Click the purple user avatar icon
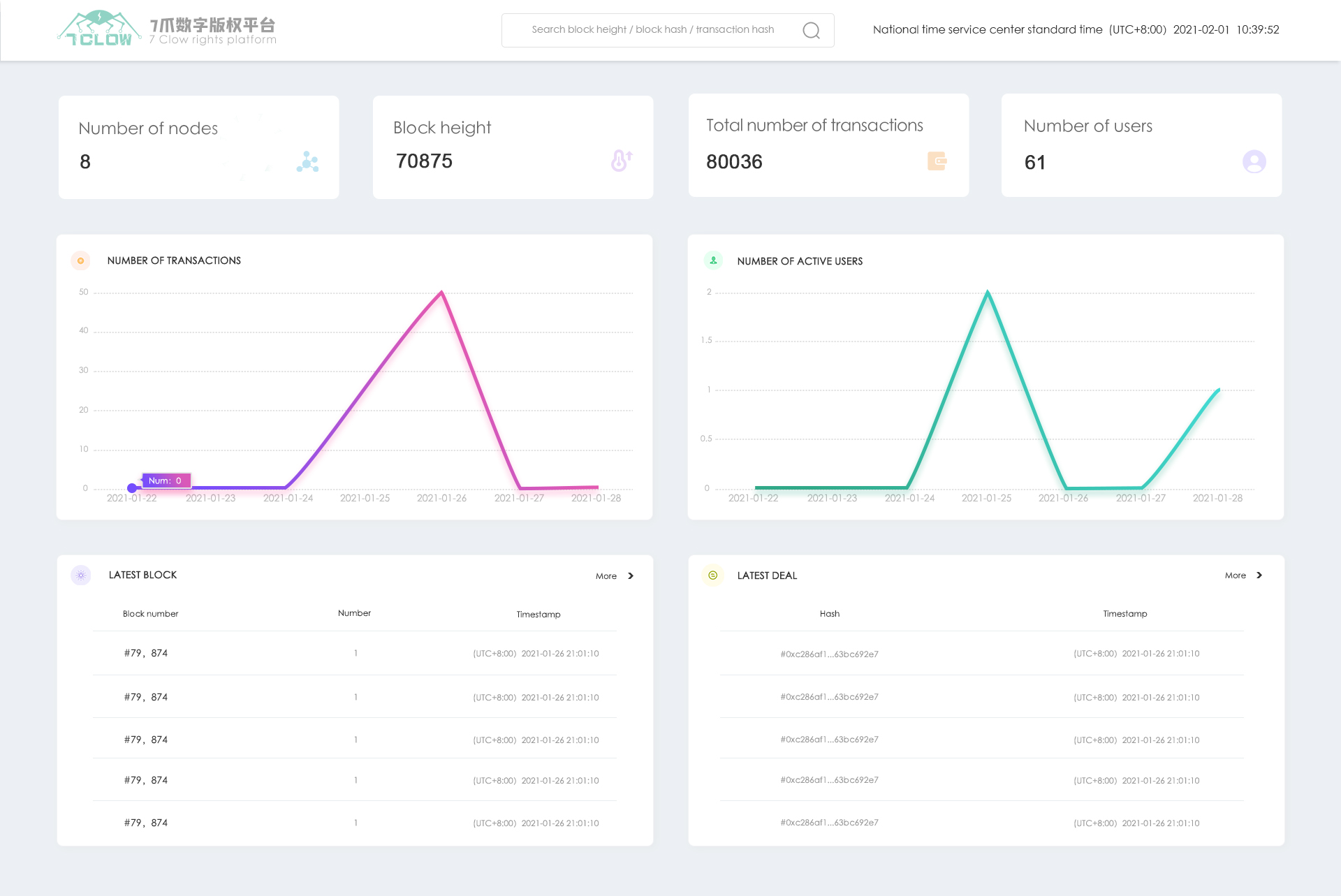 click(1254, 162)
